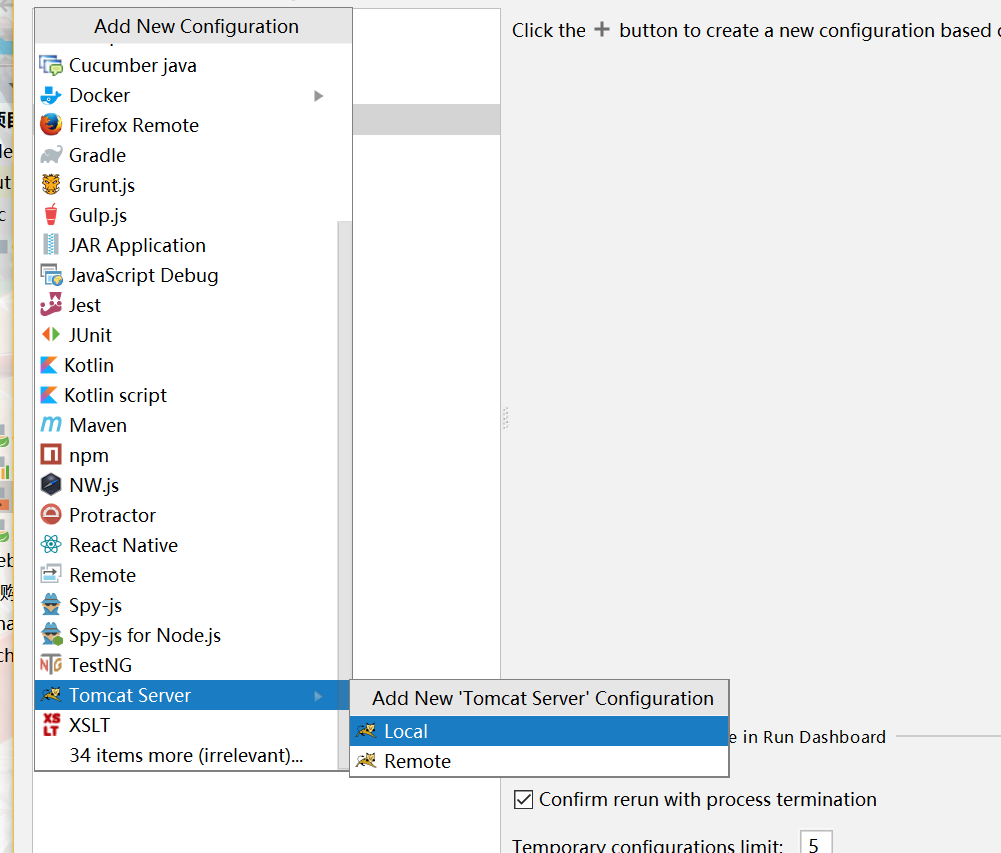Click the React Native atom icon
The height and width of the screenshot is (853, 1001).
(51, 545)
